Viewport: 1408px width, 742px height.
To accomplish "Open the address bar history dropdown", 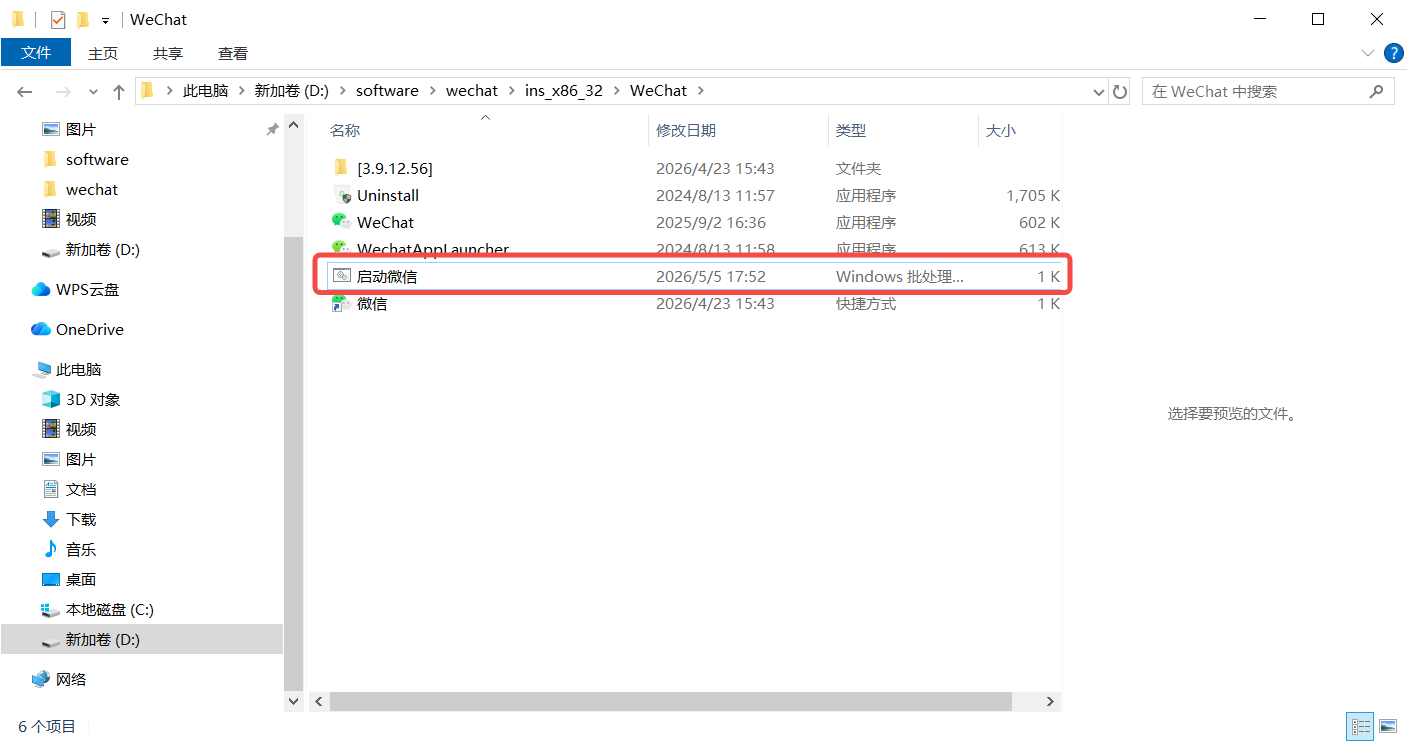I will [1099, 91].
